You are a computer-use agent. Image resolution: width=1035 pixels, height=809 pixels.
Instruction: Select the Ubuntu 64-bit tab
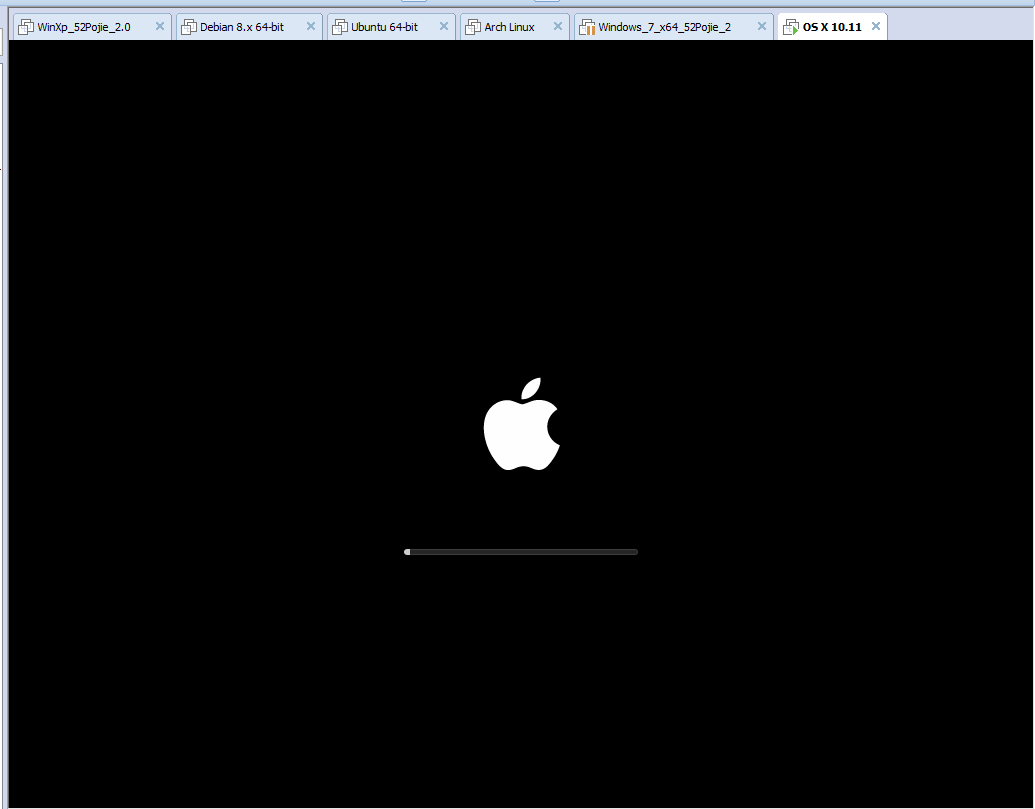(384, 27)
